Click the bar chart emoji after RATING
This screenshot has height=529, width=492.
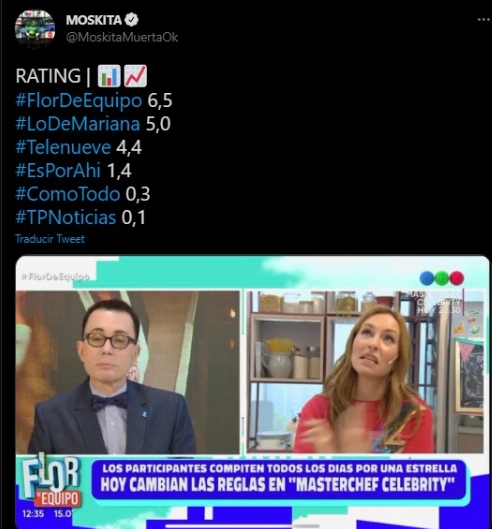pos(109,76)
